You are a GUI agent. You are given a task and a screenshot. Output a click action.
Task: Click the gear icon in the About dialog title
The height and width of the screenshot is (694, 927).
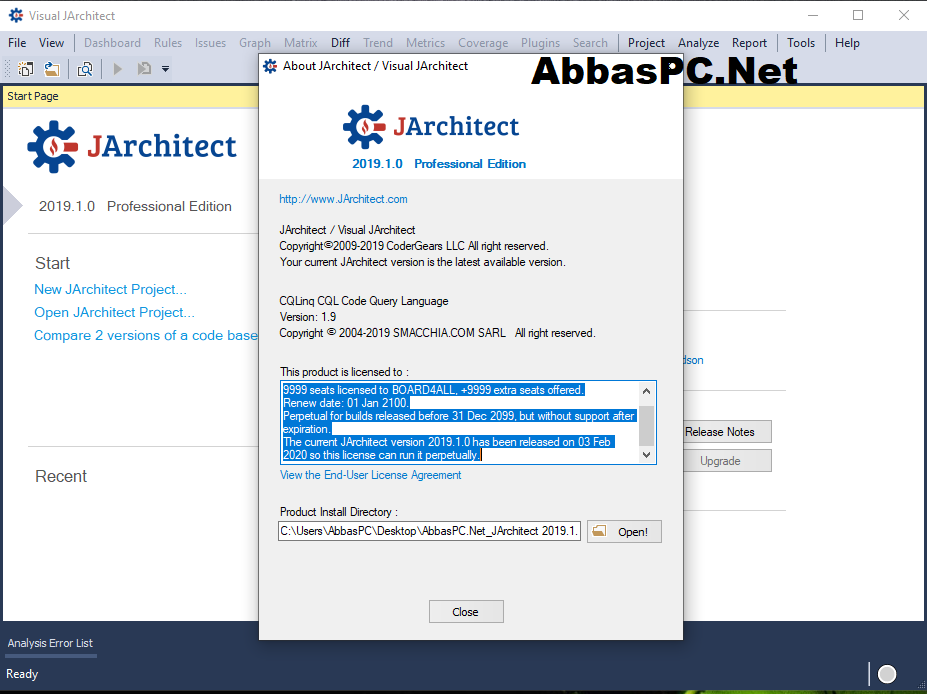tap(270, 66)
